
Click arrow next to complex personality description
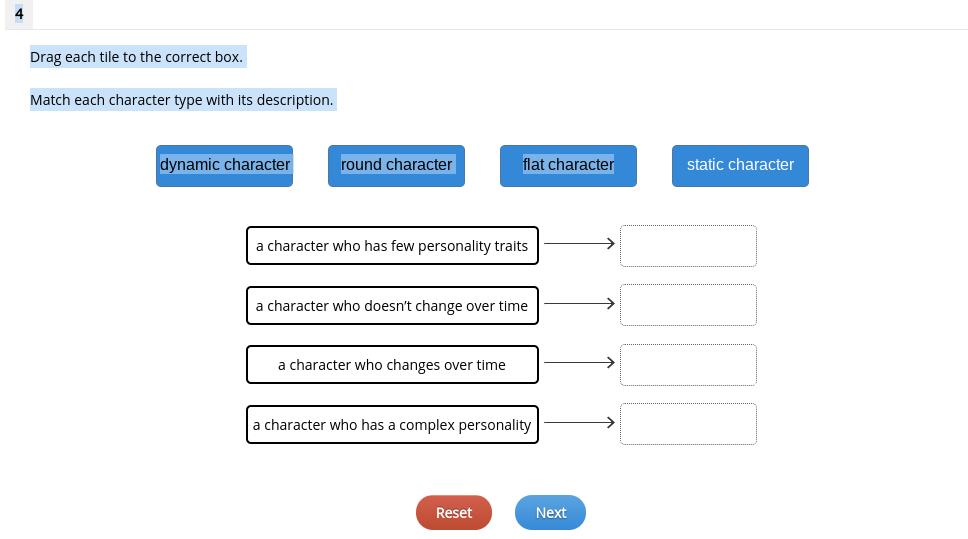579,422
